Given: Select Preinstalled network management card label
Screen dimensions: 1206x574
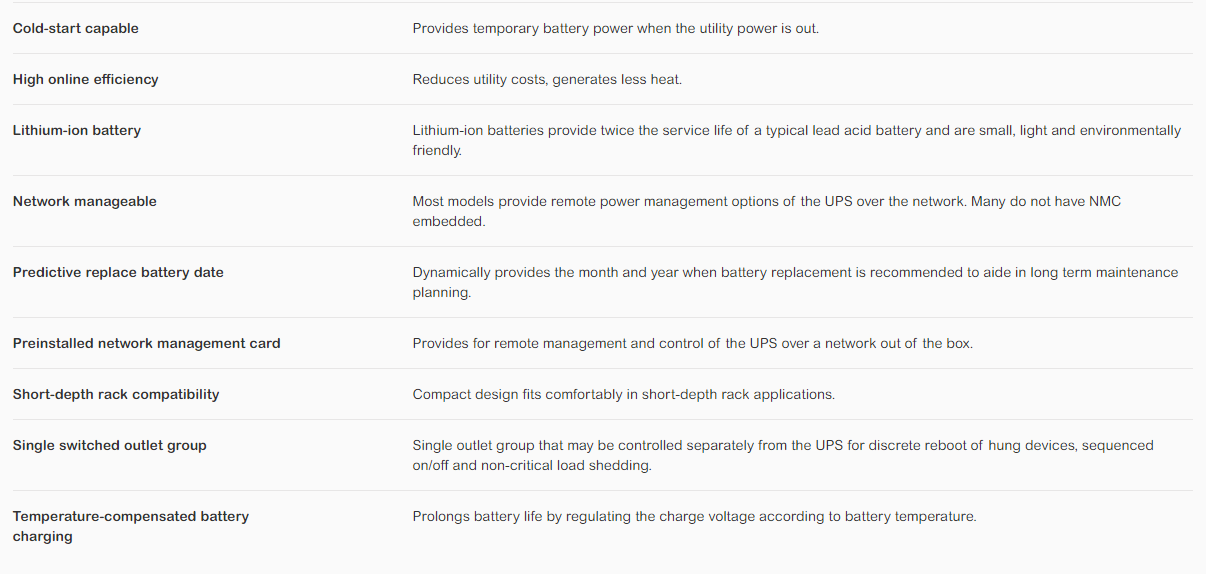Looking at the screenshot, I should coord(147,343).
